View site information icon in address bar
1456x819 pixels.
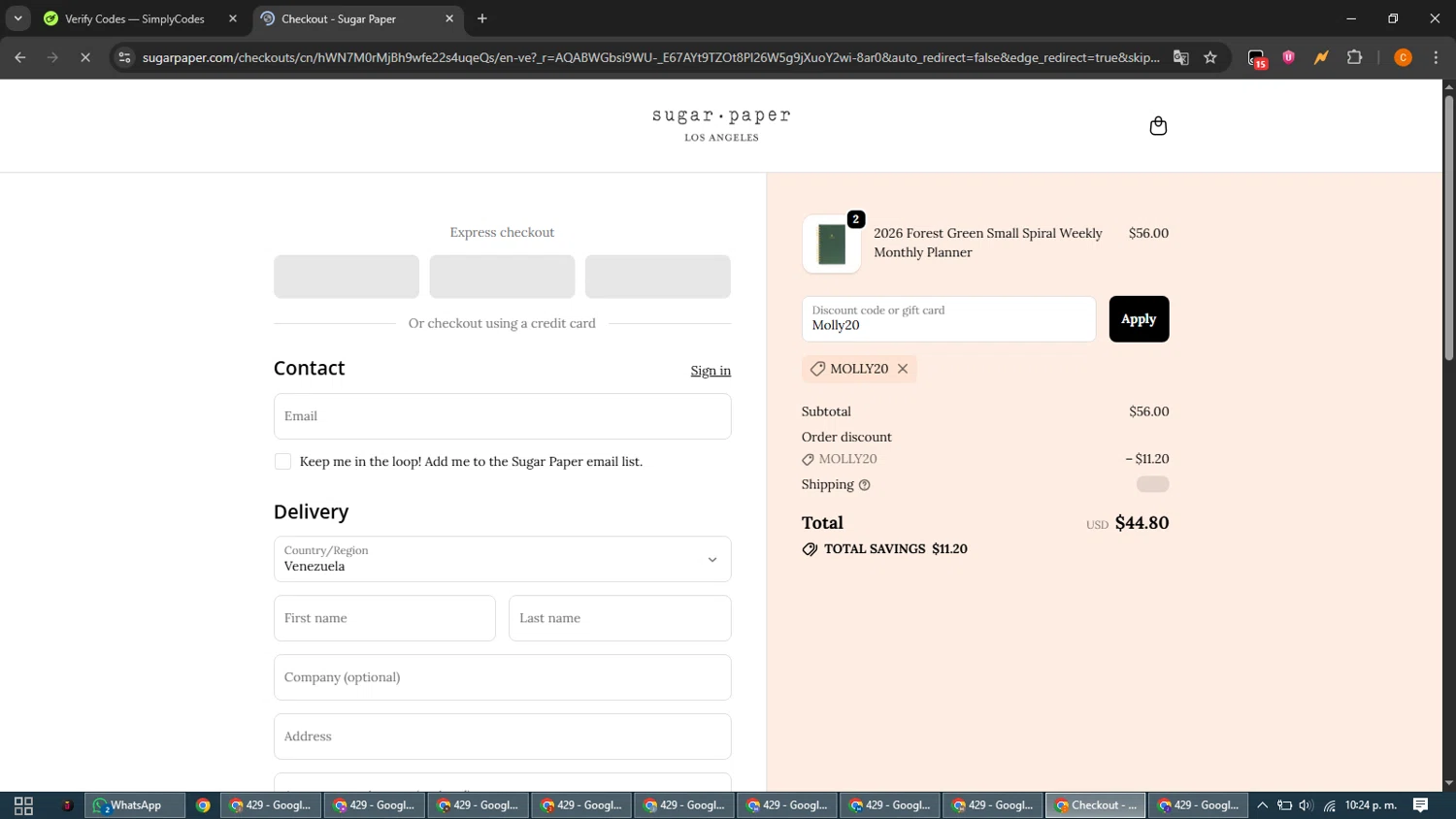click(x=124, y=58)
